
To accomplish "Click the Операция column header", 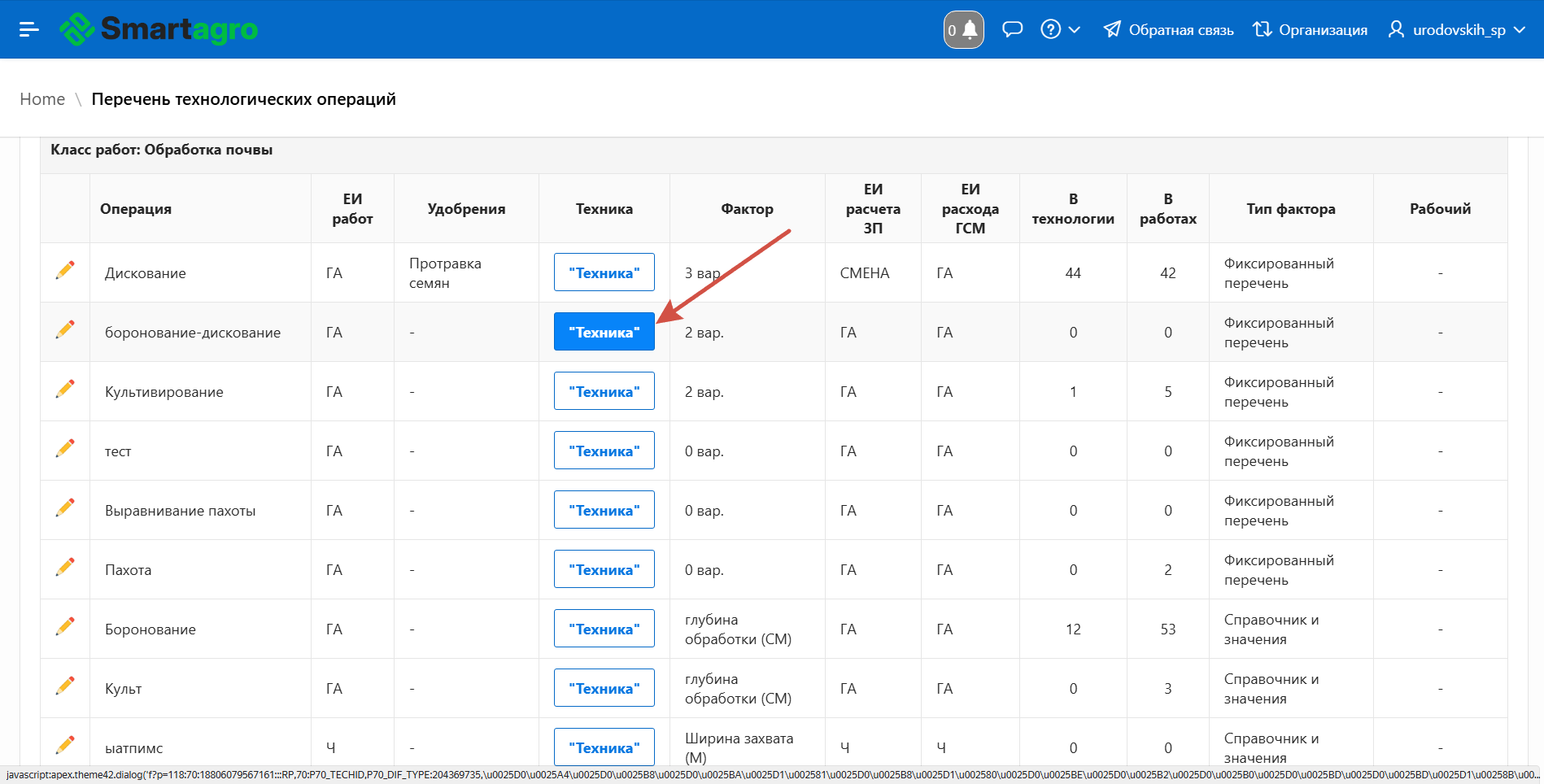I will [136, 209].
